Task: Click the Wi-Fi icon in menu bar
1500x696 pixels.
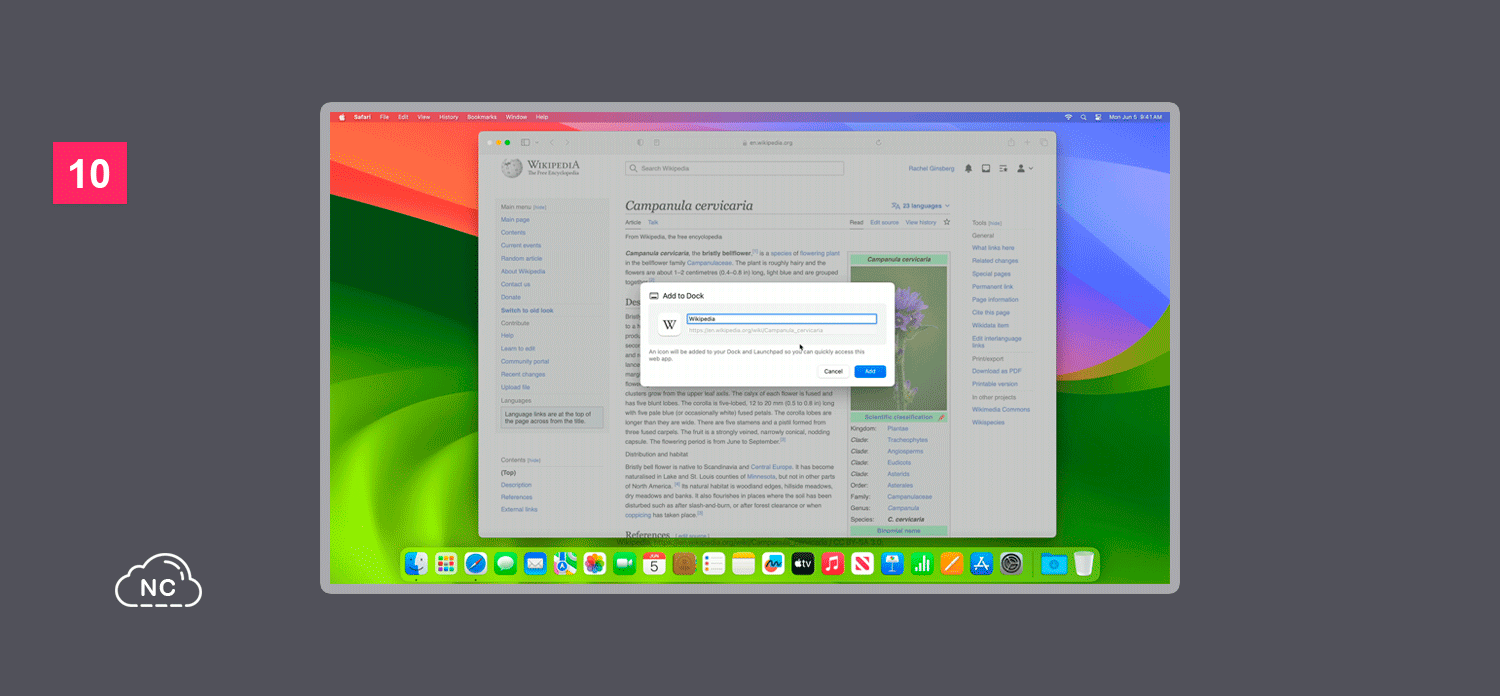Action: pos(1068,117)
